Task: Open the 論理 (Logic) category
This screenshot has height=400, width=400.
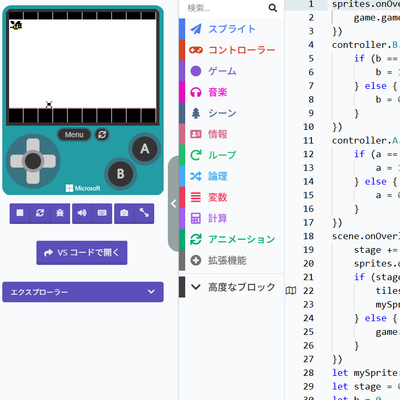Action: coord(232,176)
